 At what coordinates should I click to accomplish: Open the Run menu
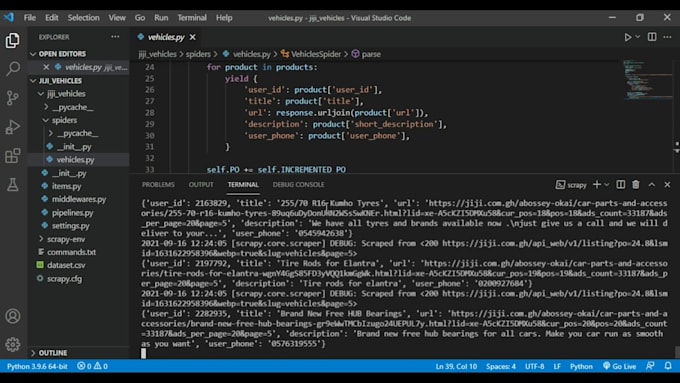click(161, 18)
